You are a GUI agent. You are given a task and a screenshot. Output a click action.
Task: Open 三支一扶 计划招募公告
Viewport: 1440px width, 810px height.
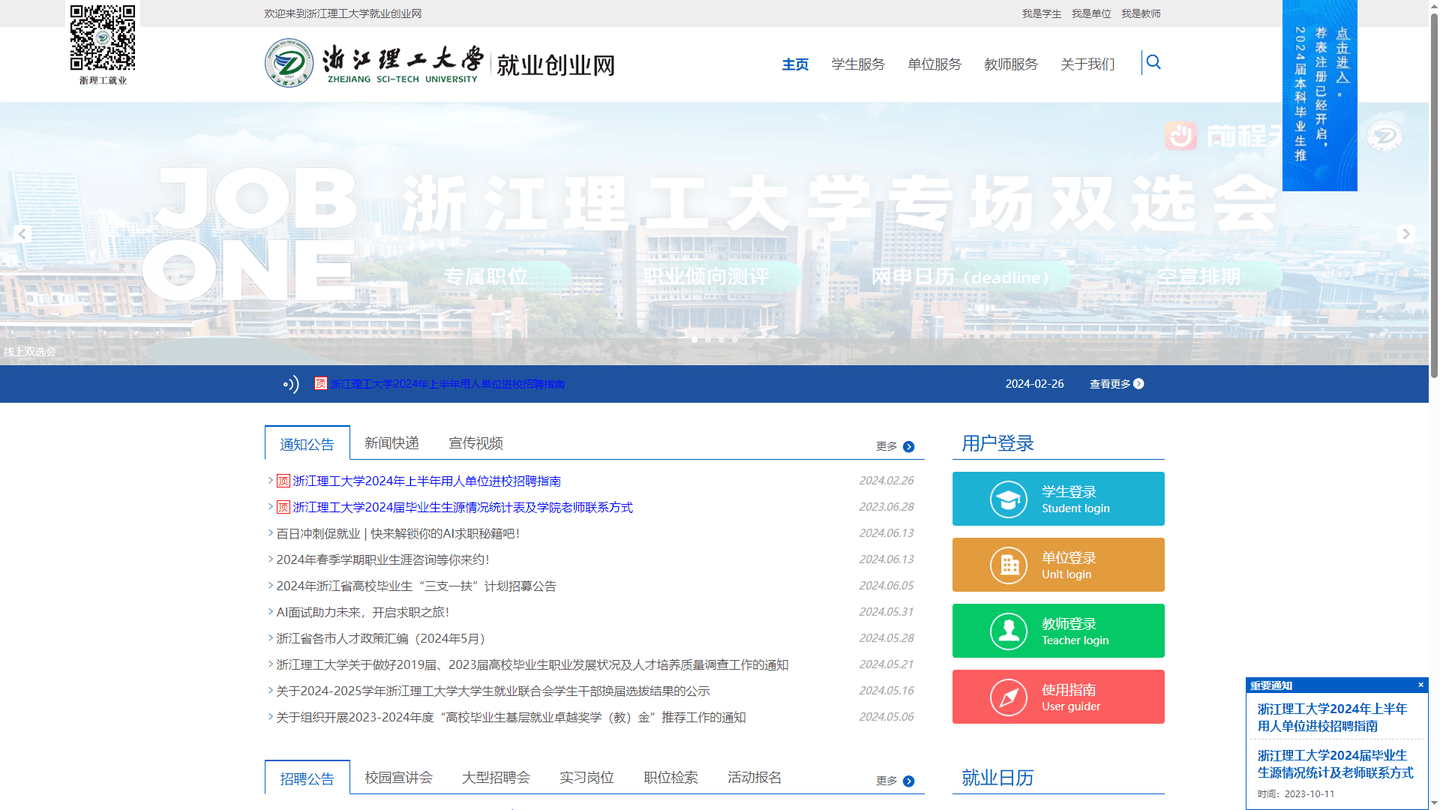[x=416, y=586]
